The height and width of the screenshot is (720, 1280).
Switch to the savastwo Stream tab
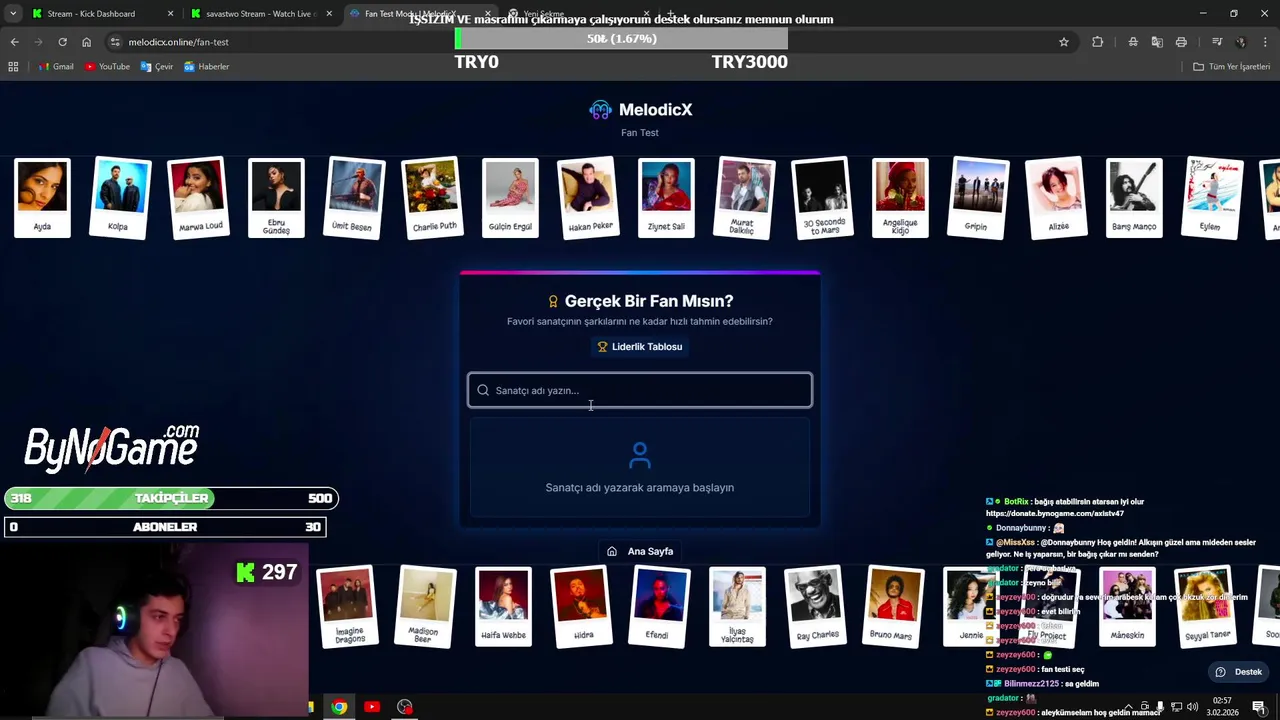click(260, 14)
